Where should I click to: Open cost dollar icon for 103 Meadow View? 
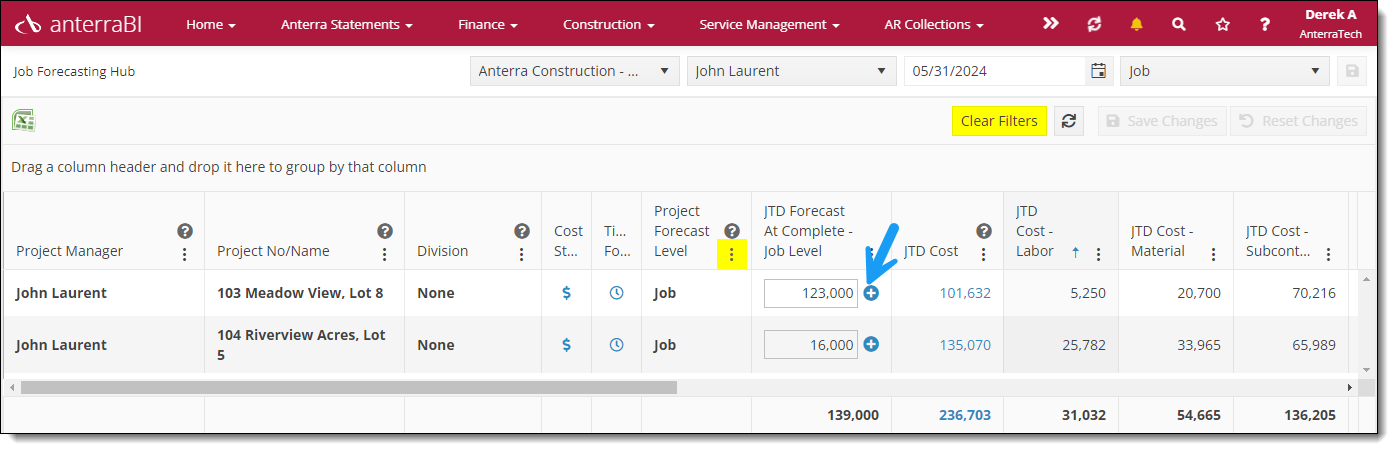[x=567, y=293]
